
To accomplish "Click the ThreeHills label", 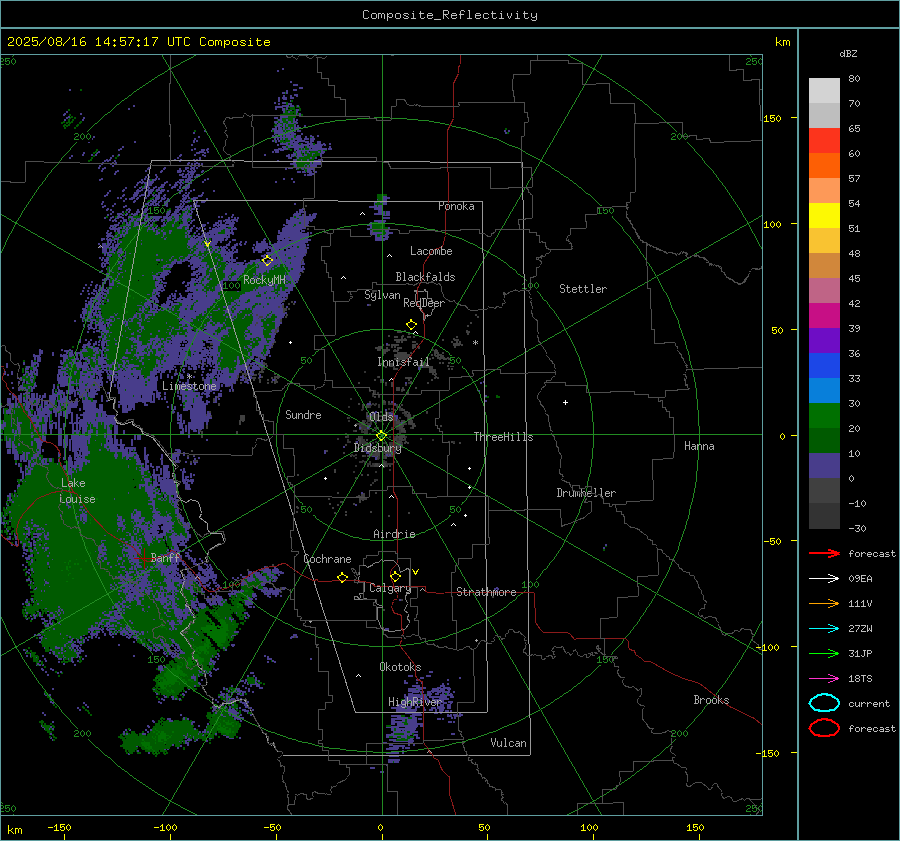I will coord(503,437).
